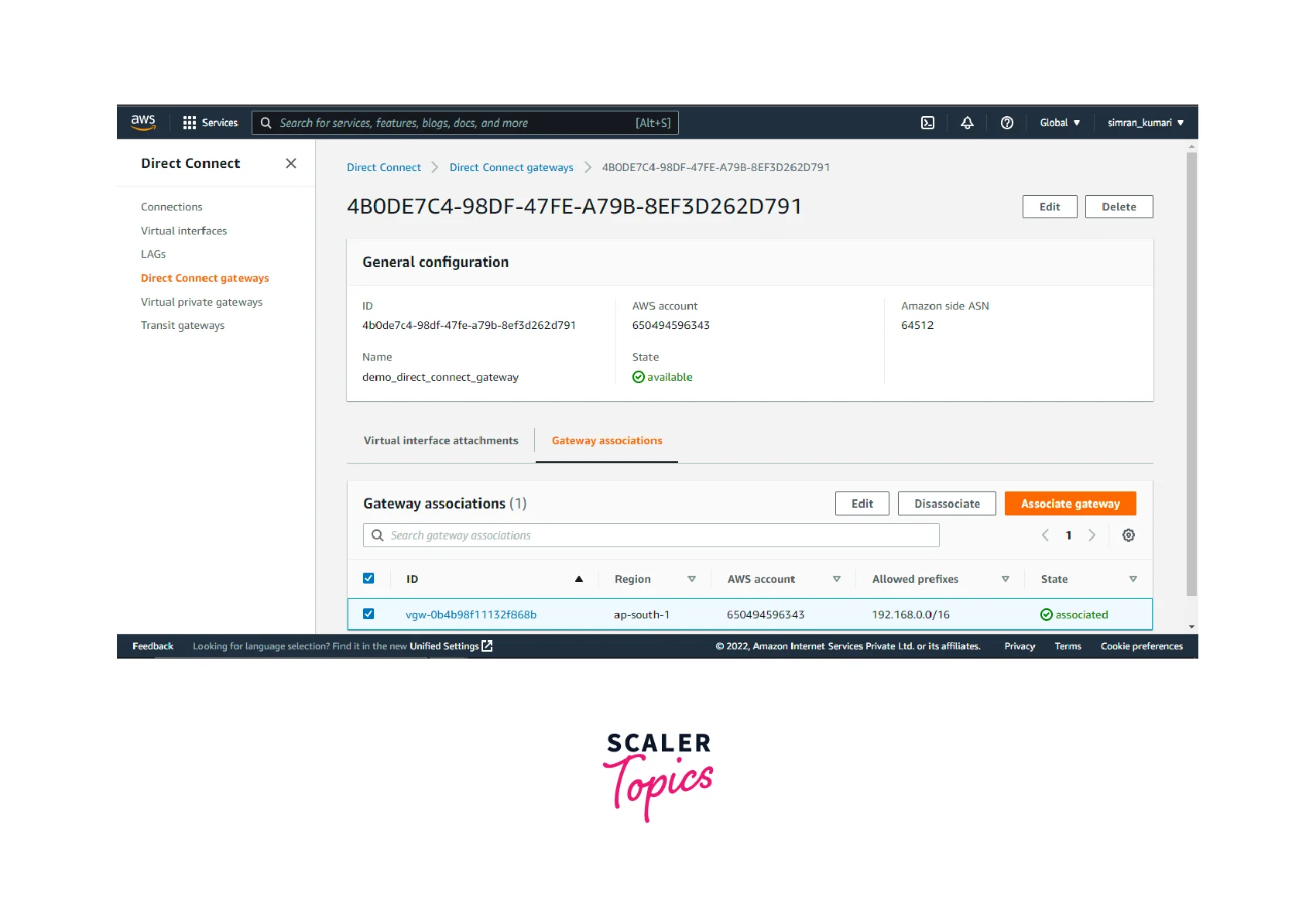Open the help question mark icon
Screen dimensions: 1316x897
[1006, 123]
